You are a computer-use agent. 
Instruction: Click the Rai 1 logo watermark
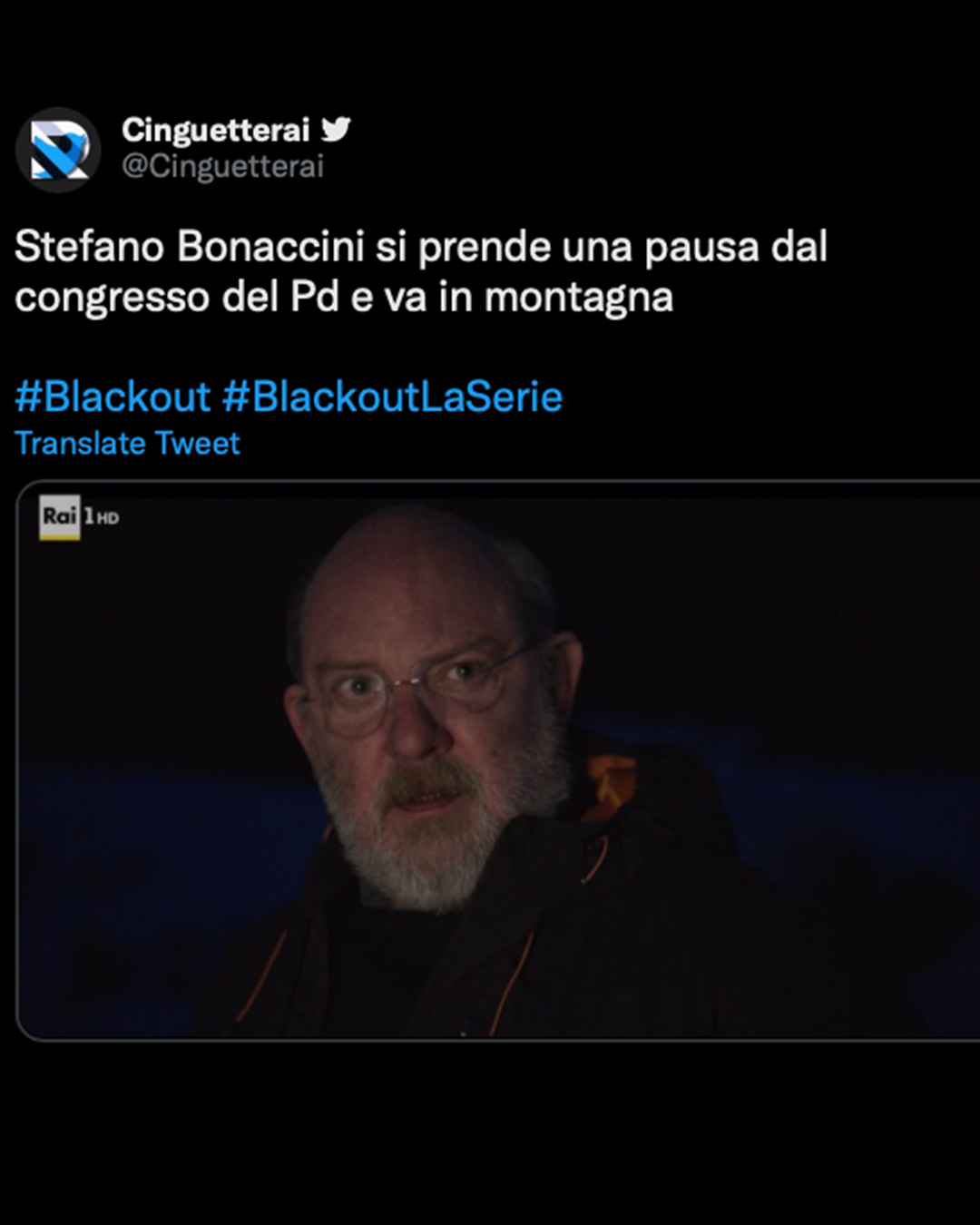(60, 517)
